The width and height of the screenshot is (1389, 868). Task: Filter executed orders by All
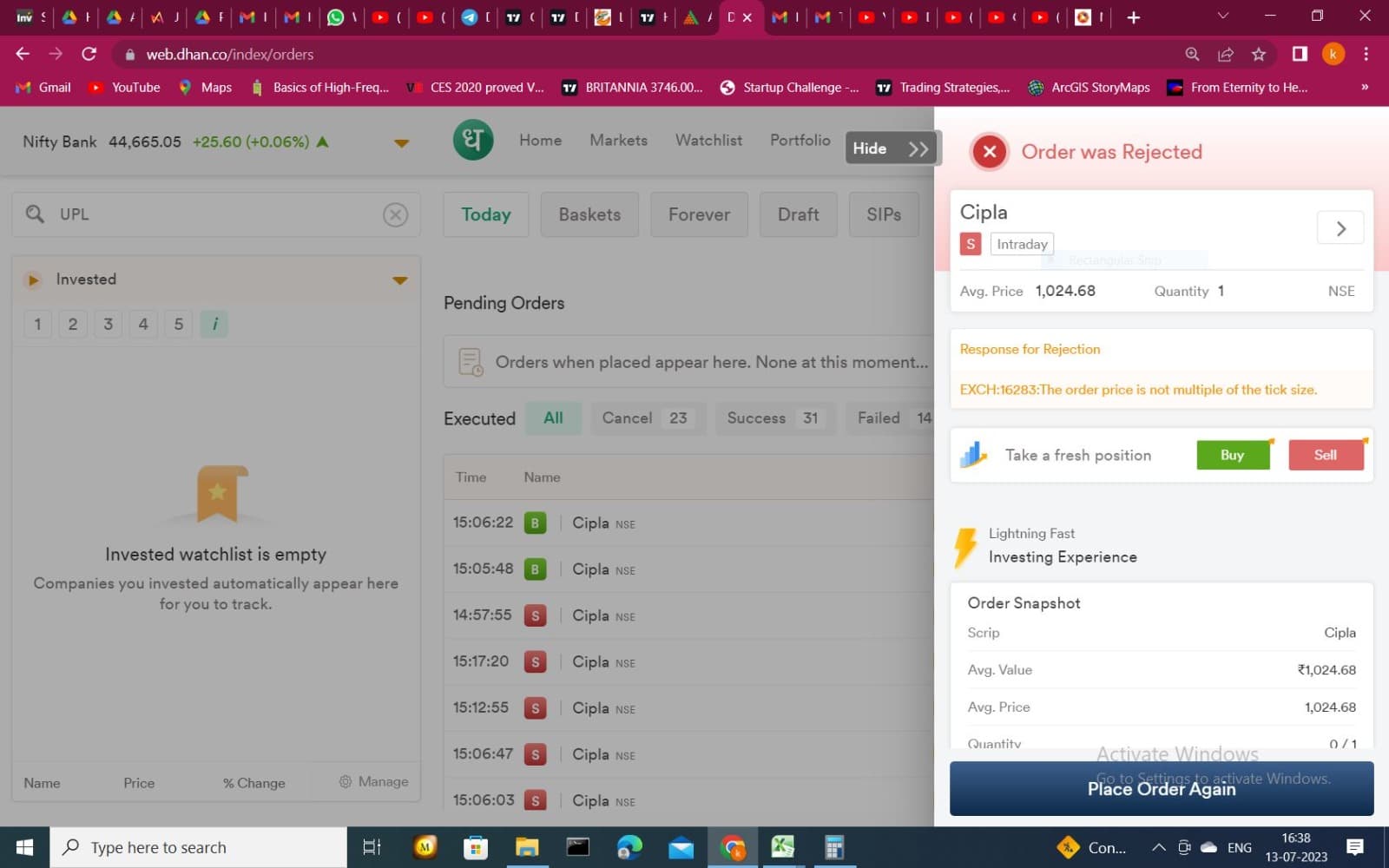[553, 418]
